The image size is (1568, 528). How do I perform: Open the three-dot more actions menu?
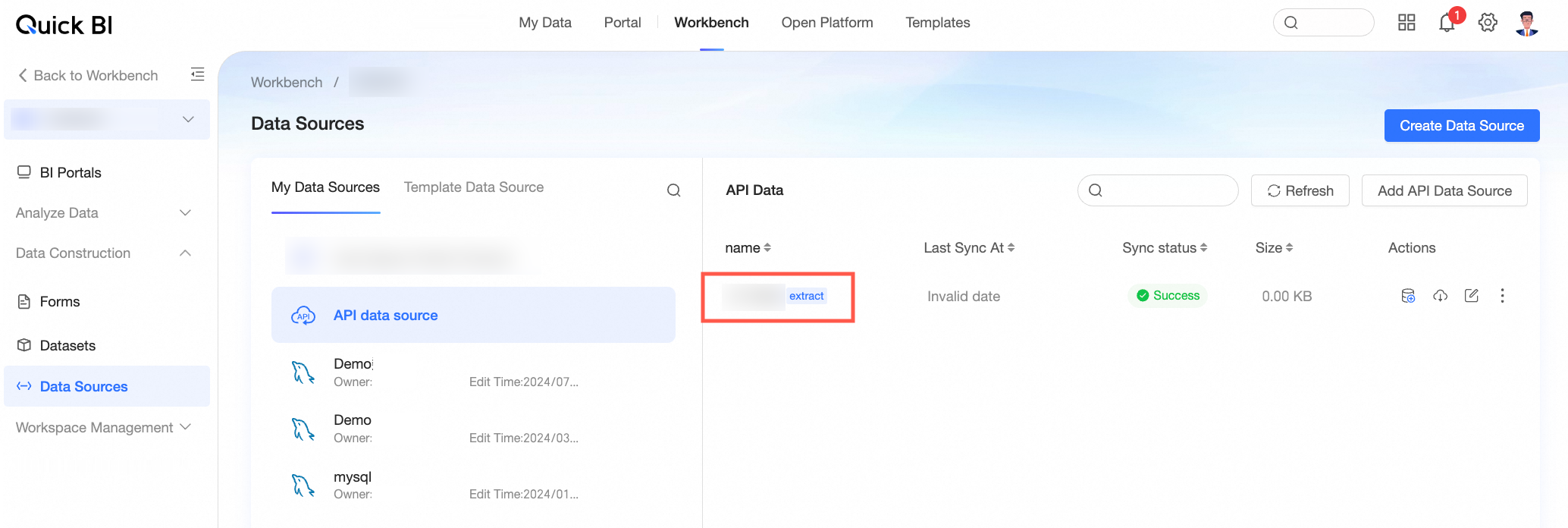pos(1502,296)
